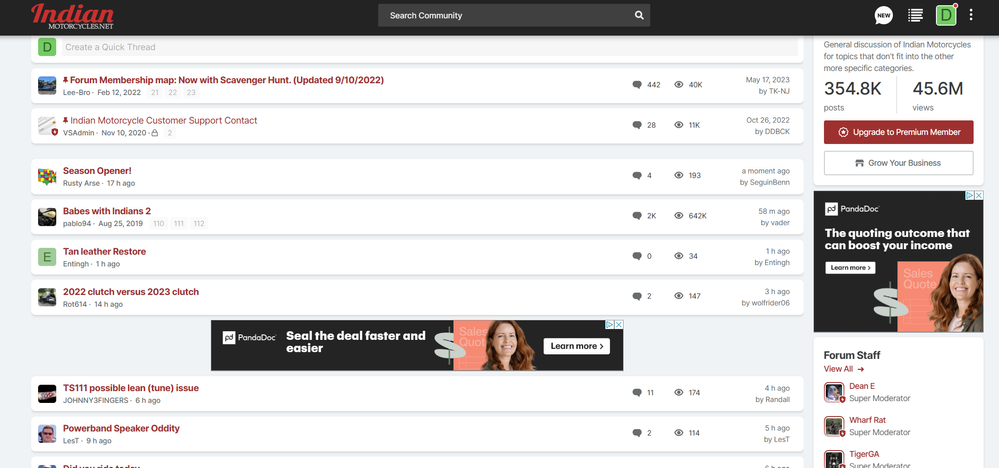Click Dean E's staff avatar
This screenshot has width=999, height=468.
pos(834,392)
